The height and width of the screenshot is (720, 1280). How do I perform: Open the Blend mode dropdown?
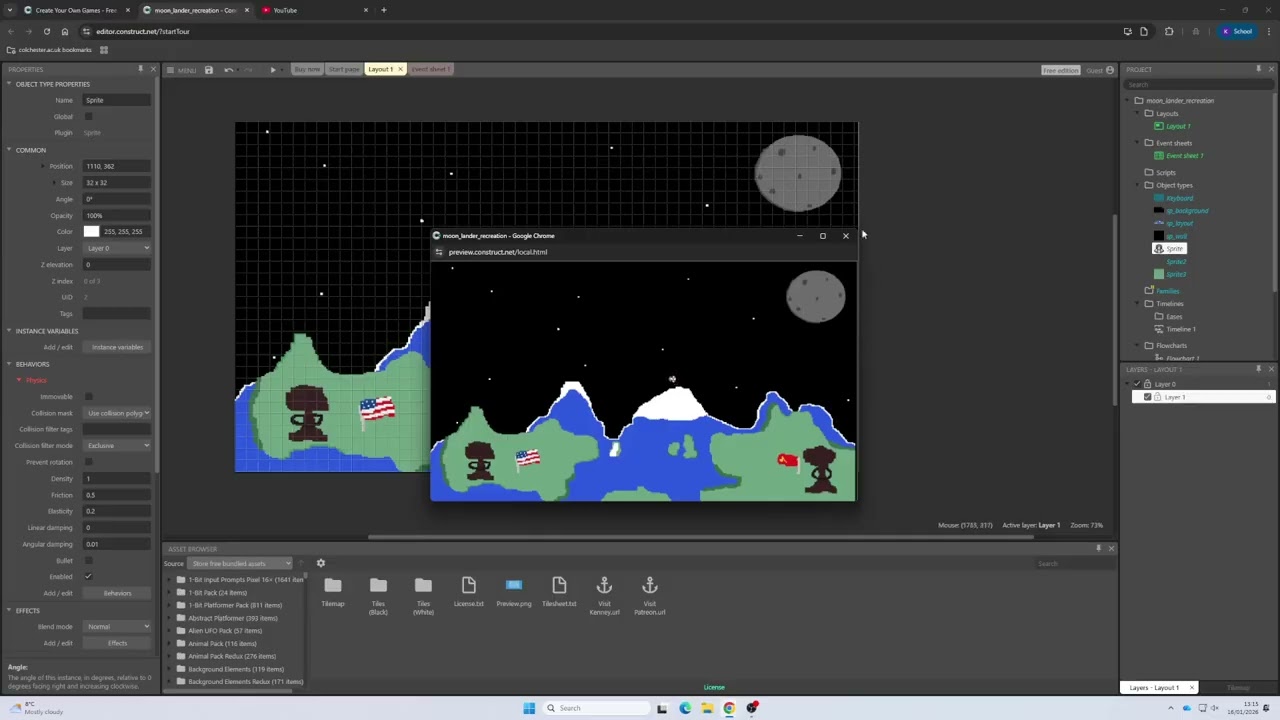pos(118,627)
